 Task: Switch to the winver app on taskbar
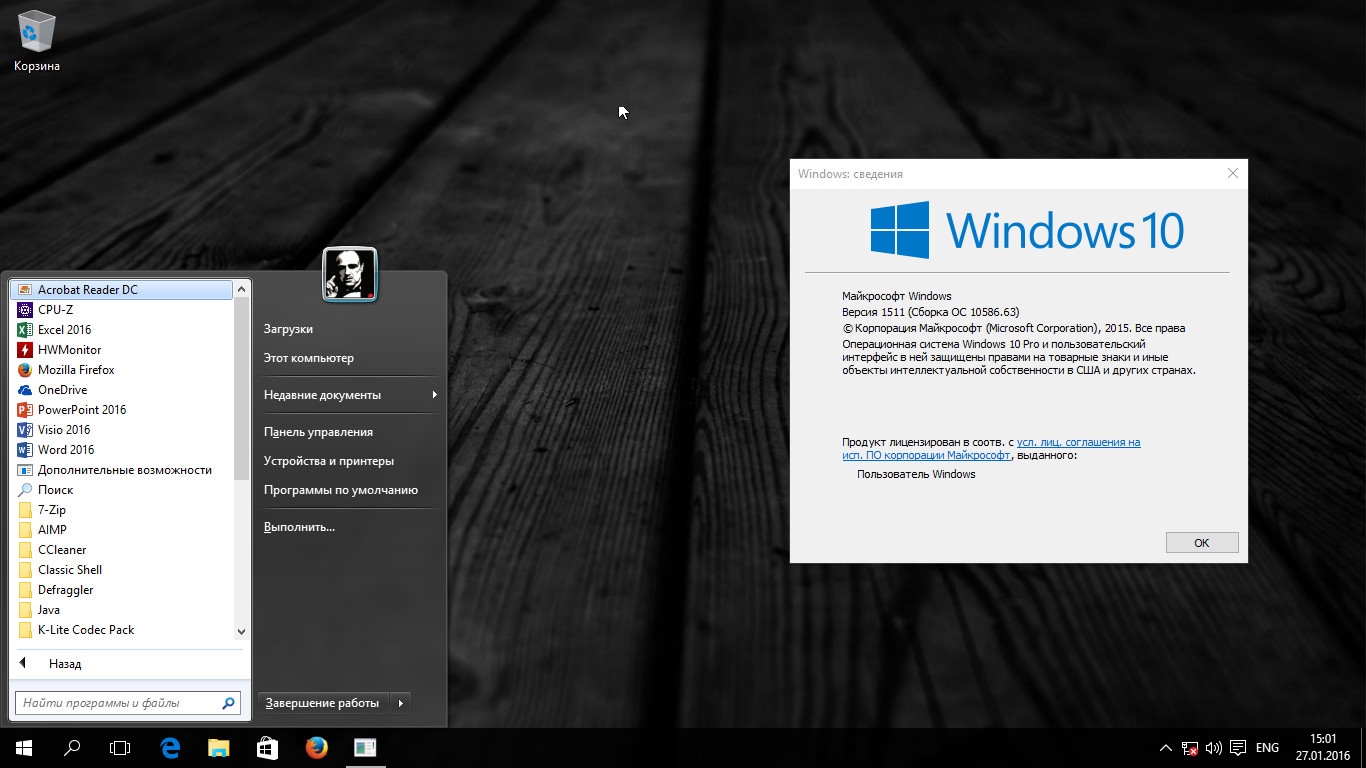pos(365,748)
